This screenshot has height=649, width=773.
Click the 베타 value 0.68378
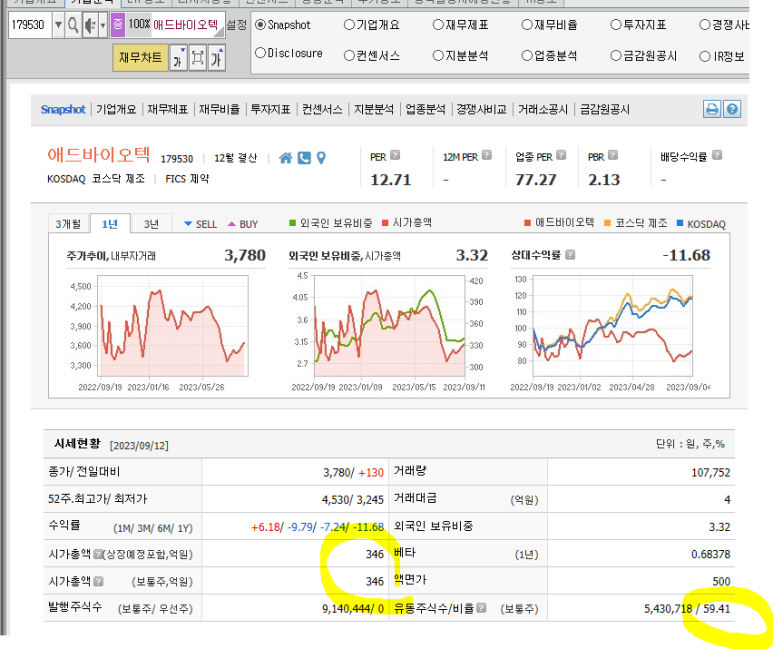(710, 554)
